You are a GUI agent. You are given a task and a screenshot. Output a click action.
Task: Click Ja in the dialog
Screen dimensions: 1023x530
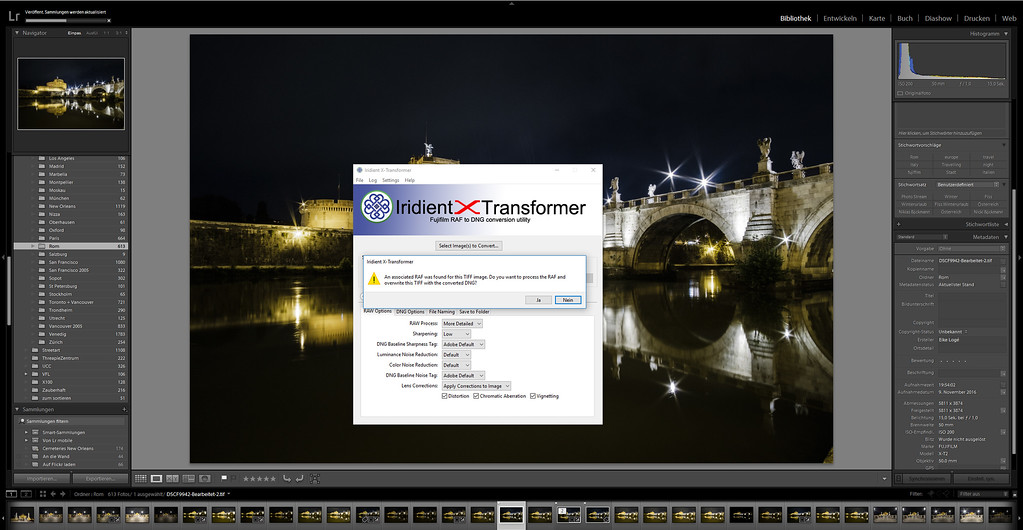(539, 300)
